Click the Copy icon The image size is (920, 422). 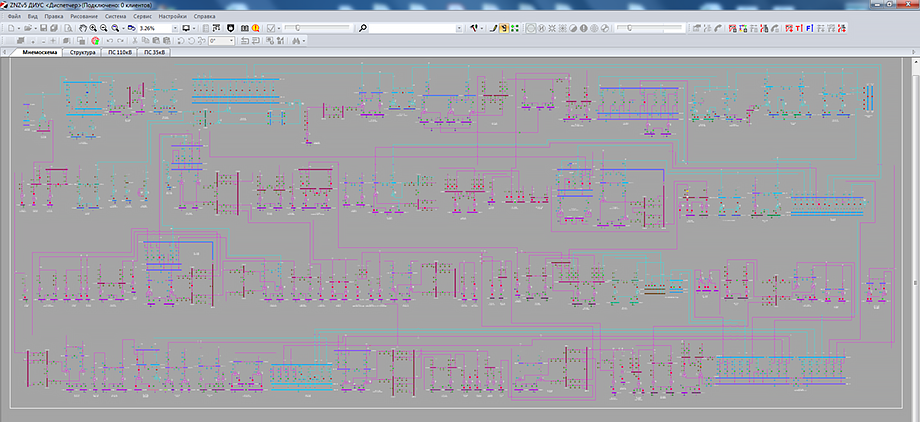pos(146,40)
